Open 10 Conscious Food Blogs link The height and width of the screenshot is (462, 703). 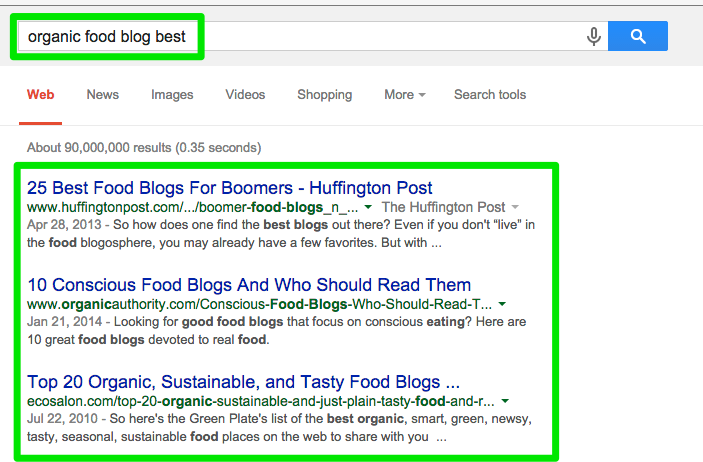pyautogui.click(x=249, y=285)
